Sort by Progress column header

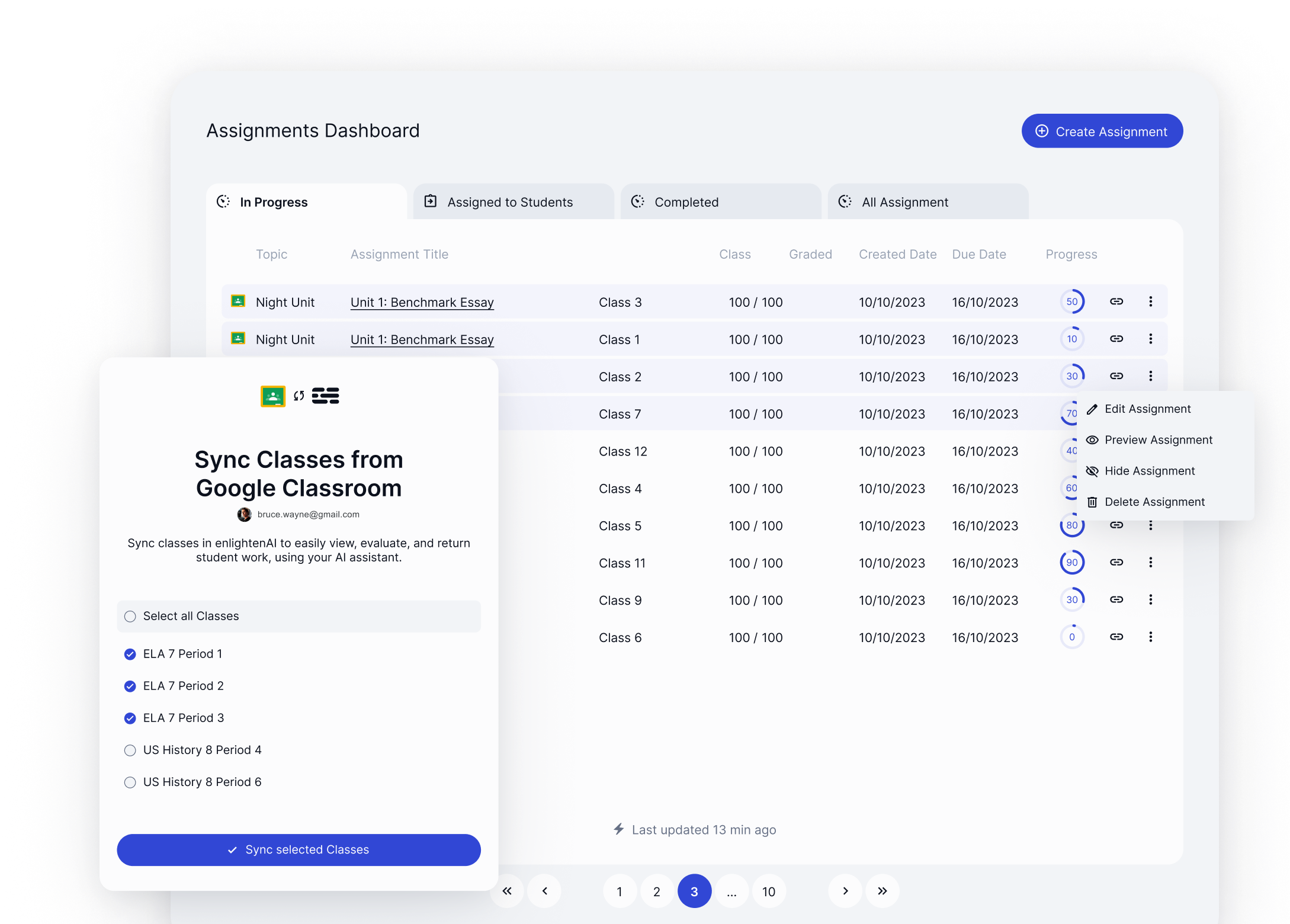1071,254
